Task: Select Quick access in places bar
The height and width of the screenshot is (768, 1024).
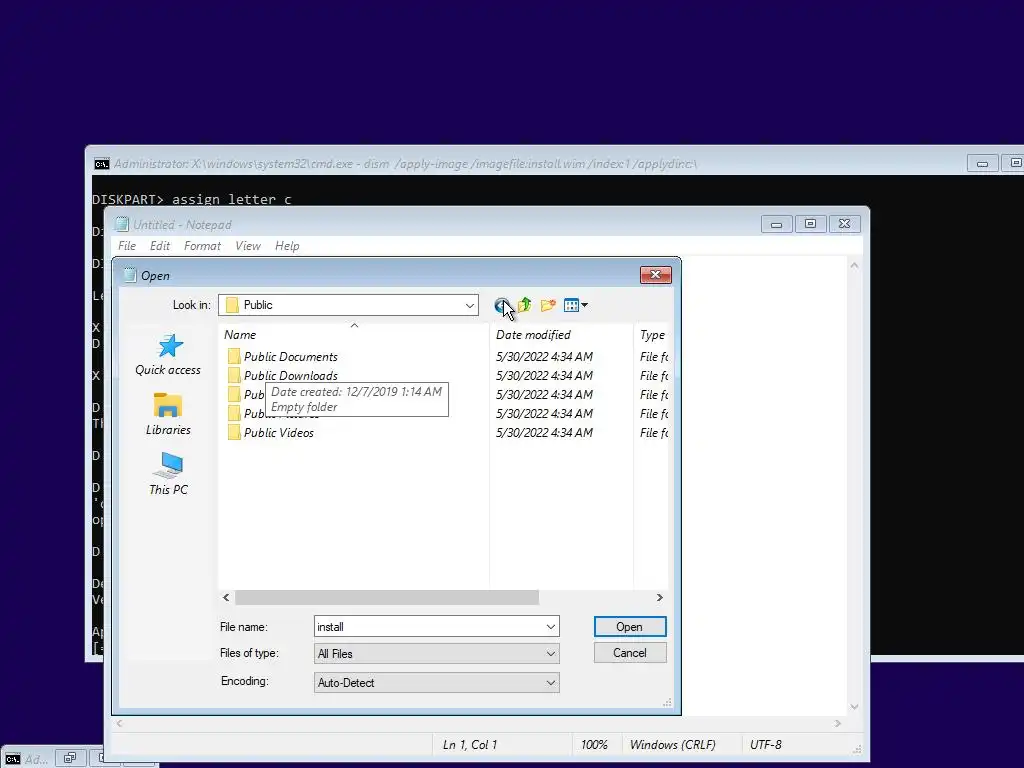Action: (x=168, y=355)
